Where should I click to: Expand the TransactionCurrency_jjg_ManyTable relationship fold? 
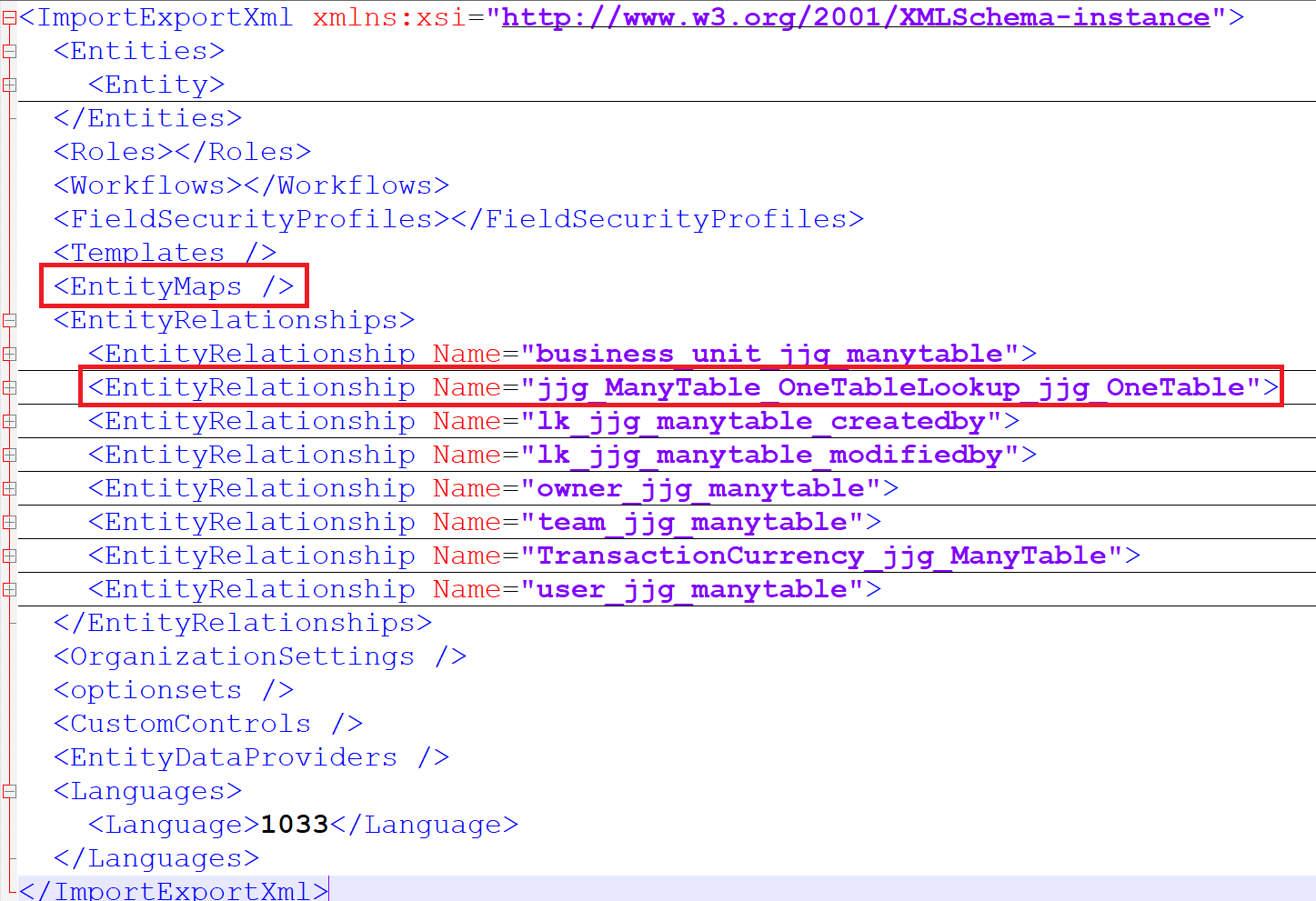click(9, 556)
